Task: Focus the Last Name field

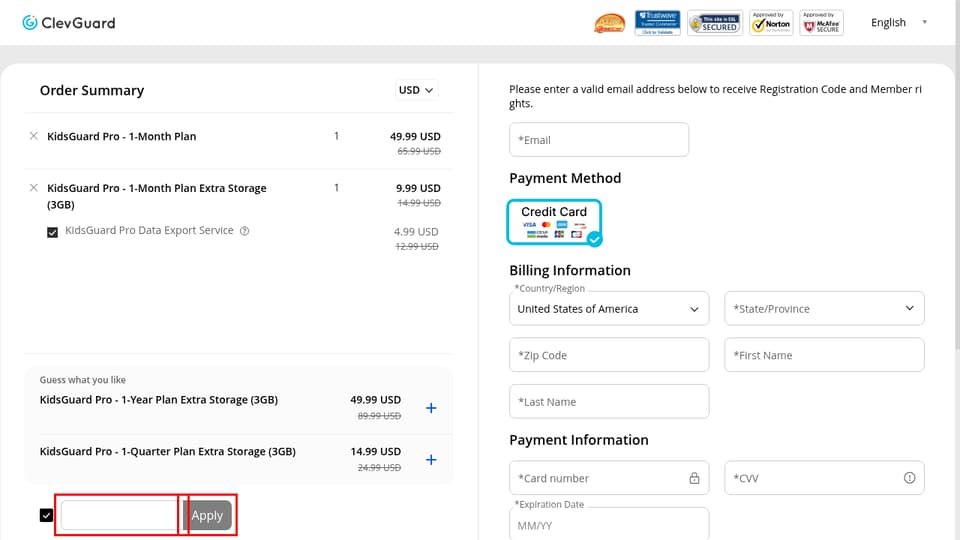Action: coord(609,402)
